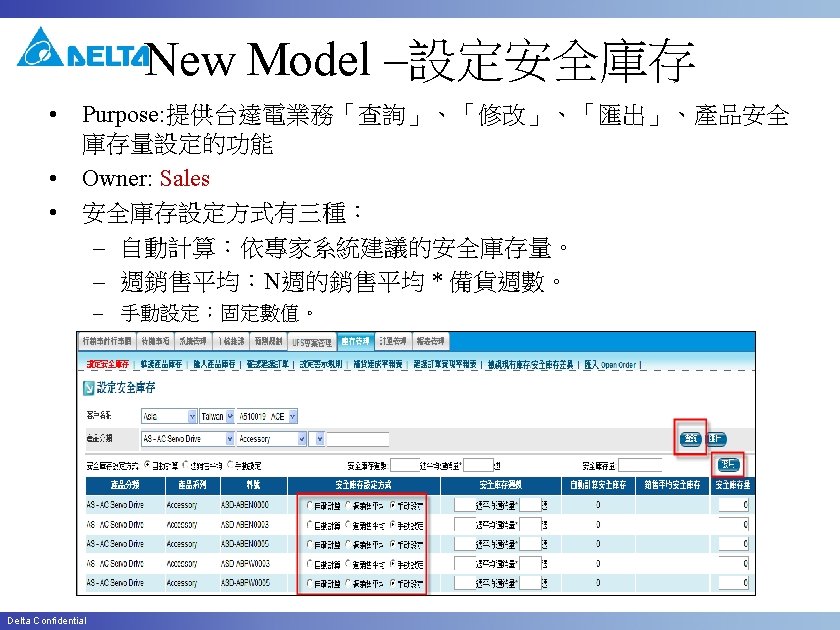840x630 pixels.
Task: Select the 自動計算 radio in the settings bar
Action: point(147,465)
